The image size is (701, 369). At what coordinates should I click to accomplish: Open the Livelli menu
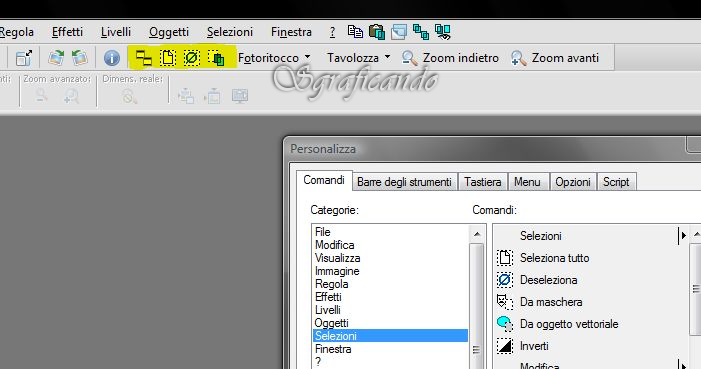point(116,32)
